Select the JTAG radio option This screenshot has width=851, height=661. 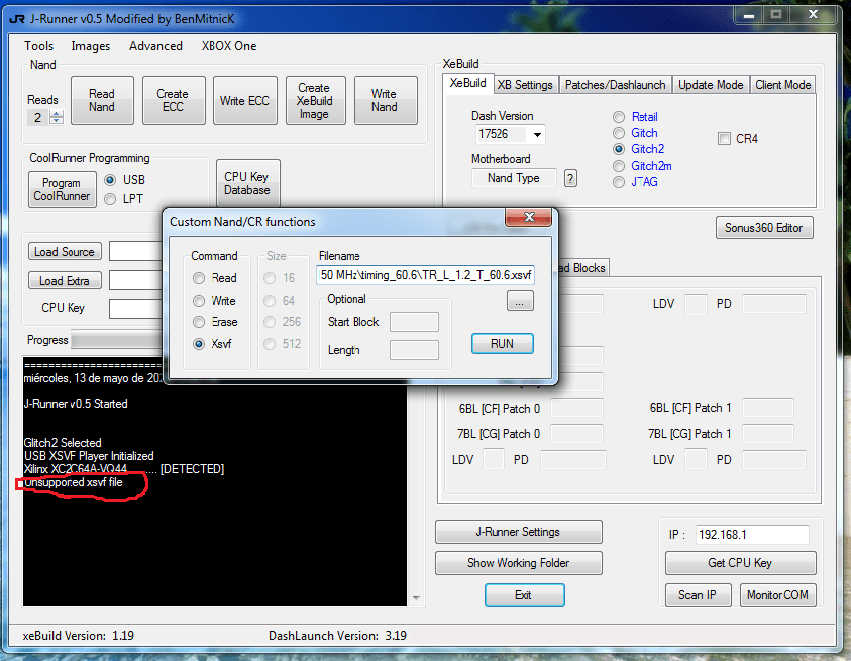click(619, 182)
